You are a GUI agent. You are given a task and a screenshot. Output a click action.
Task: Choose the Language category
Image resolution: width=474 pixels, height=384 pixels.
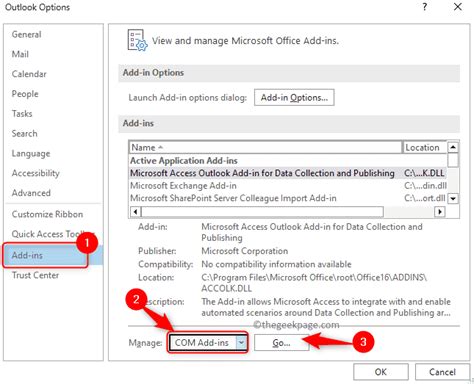point(31,153)
